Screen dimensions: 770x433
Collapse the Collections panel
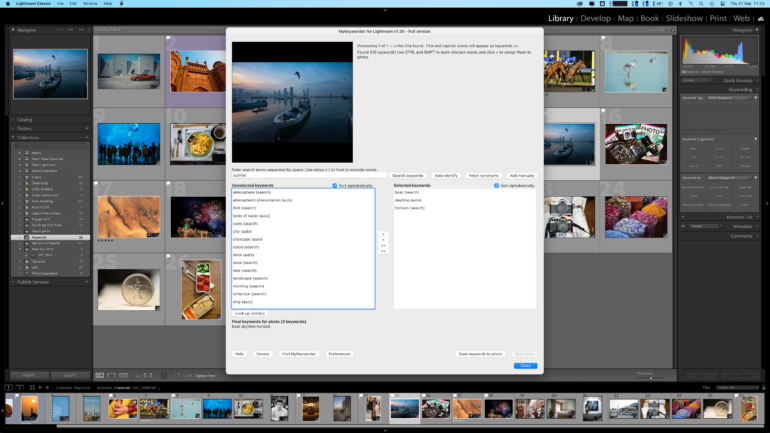point(13,137)
